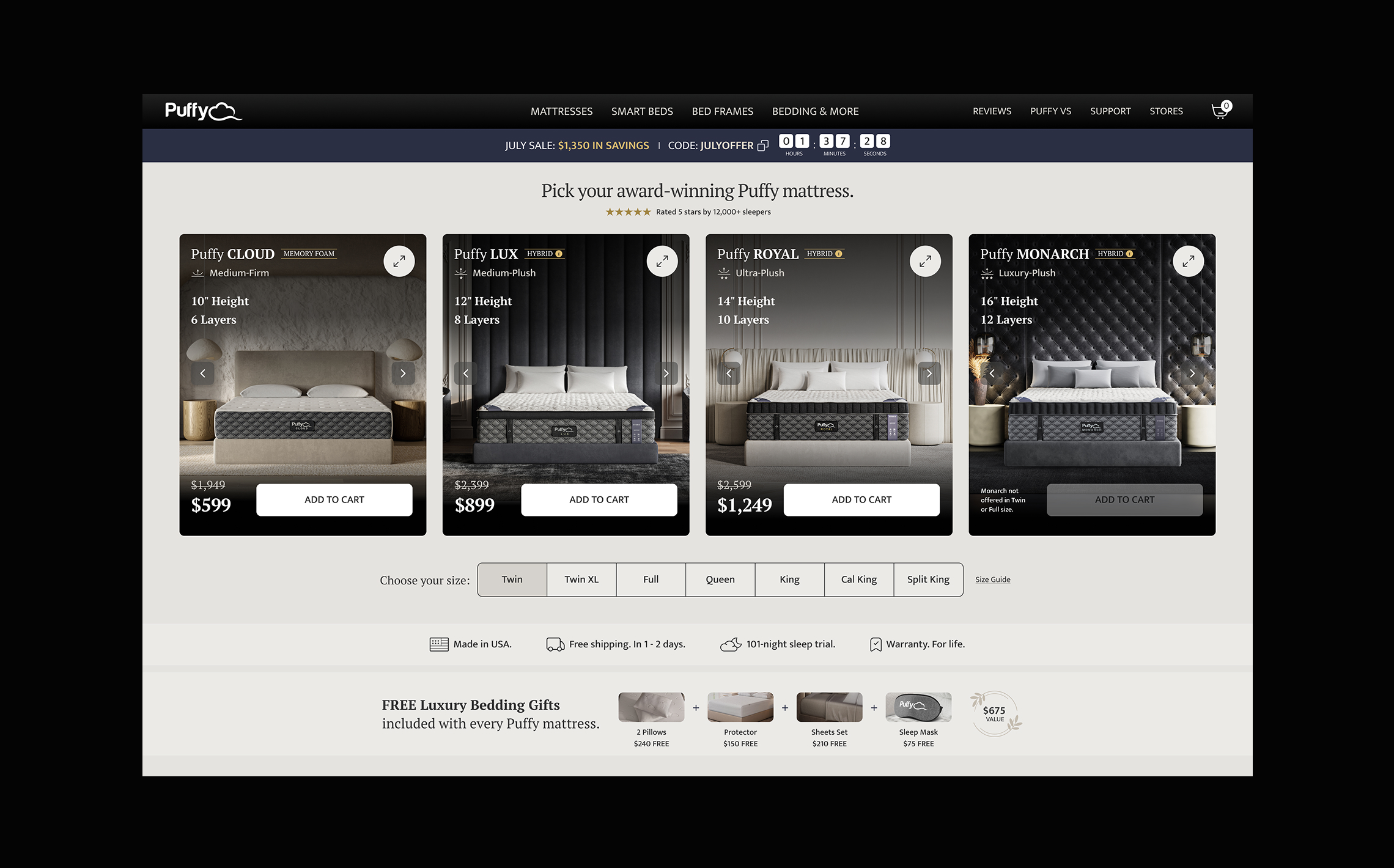This screenshot has height=868, width=1394.
Task: Click the "Puffy CLOUD" title
Action: pyautogui.click(x=232, y=254)
